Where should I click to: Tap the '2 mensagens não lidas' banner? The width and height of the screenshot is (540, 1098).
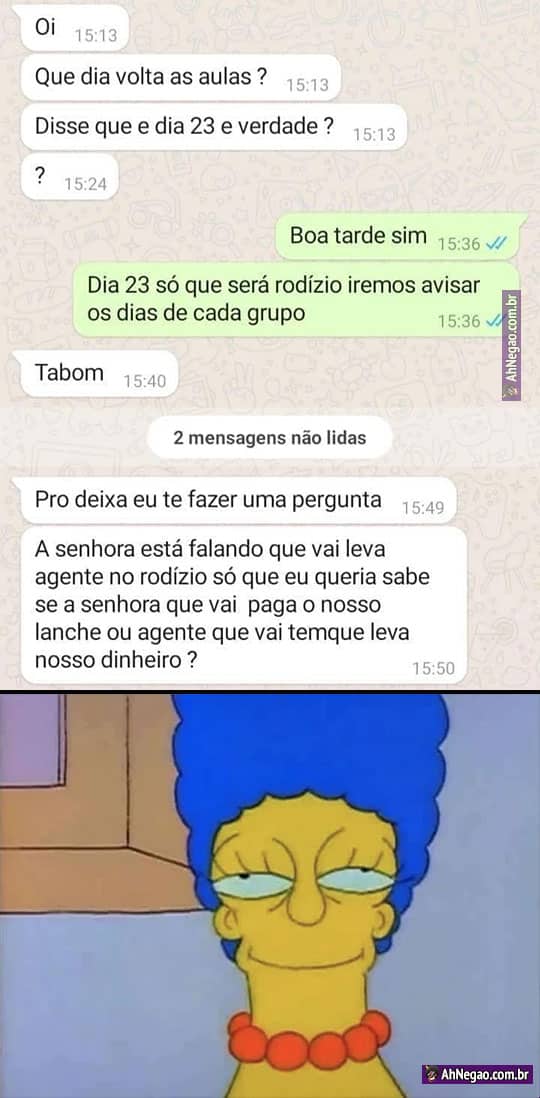click(x=270, y=438)
